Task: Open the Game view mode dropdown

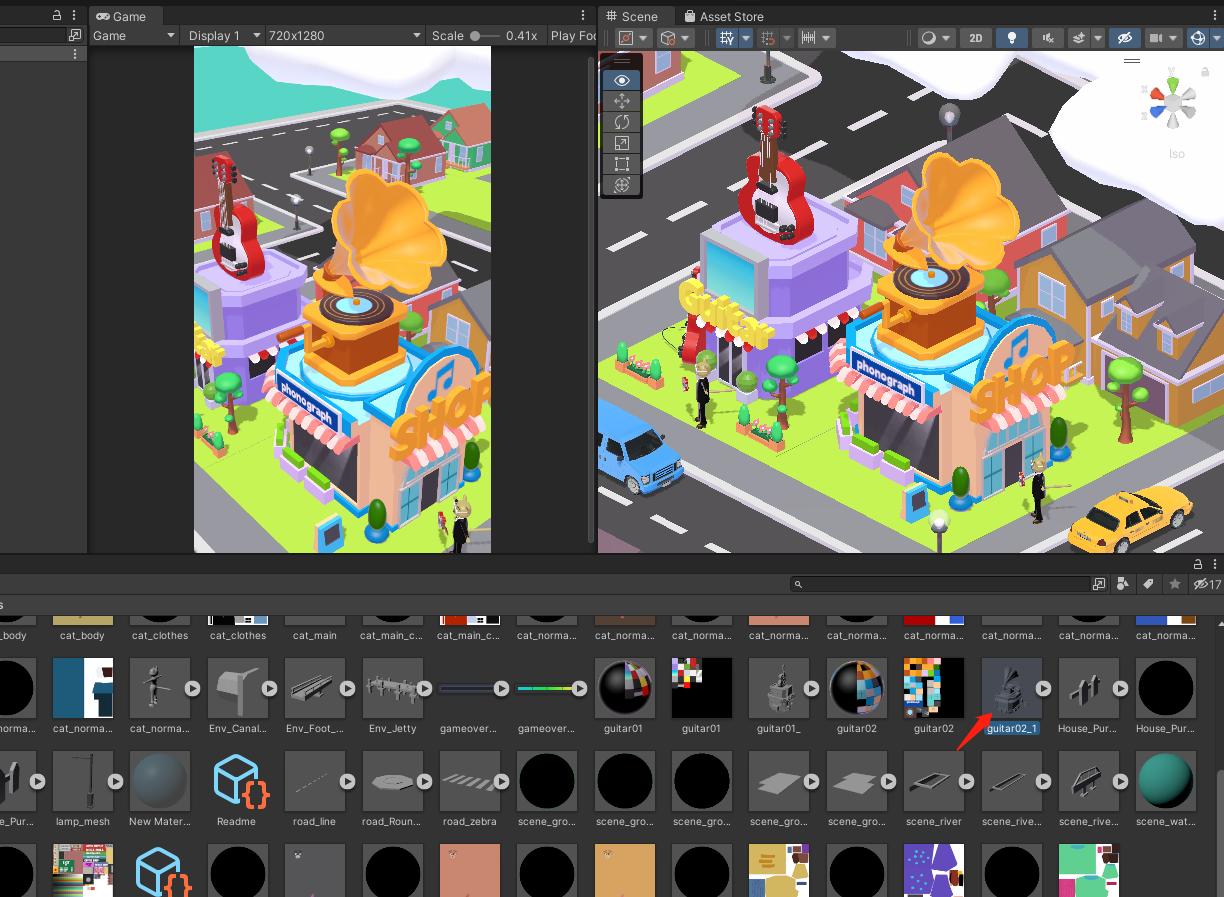Action: click(134, 36)
